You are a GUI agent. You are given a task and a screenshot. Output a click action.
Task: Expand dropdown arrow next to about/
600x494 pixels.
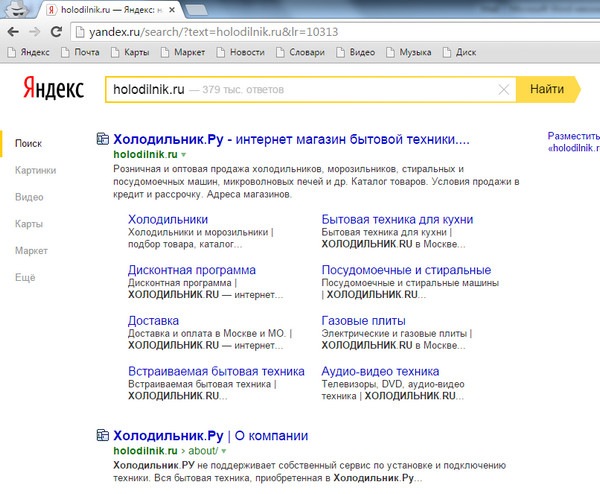point(224,451)
